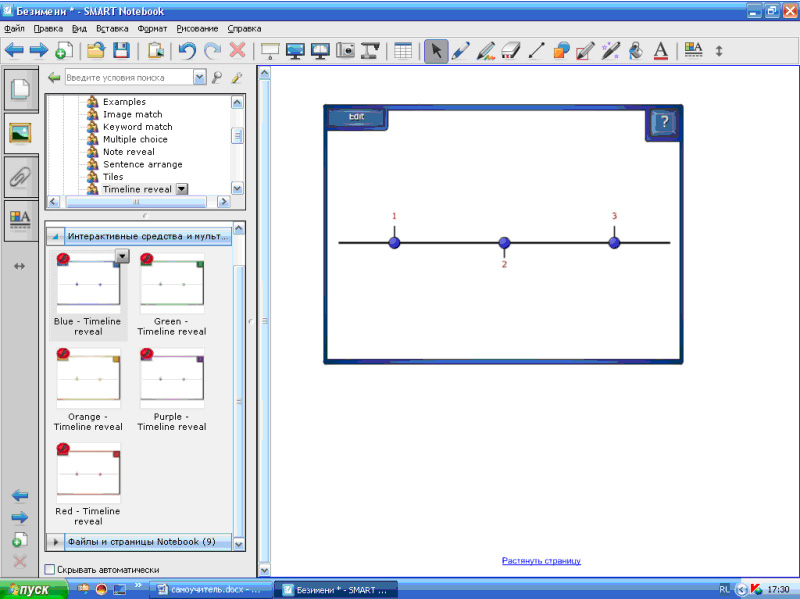Select the Eraser tool
The width and height of the screenshot is (800, 599).
coord(511,51)
